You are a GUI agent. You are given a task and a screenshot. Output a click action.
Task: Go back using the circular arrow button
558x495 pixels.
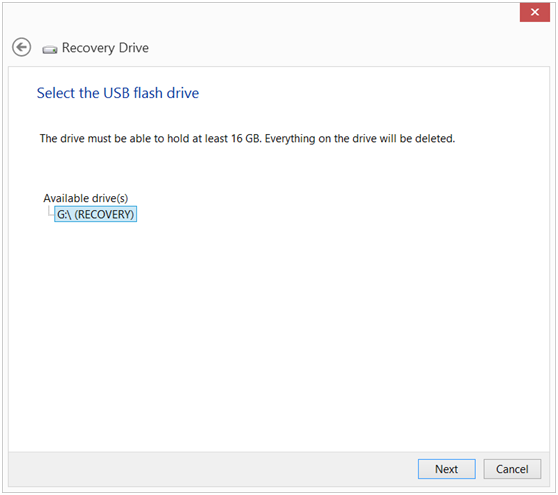click(x=21, y=47)
